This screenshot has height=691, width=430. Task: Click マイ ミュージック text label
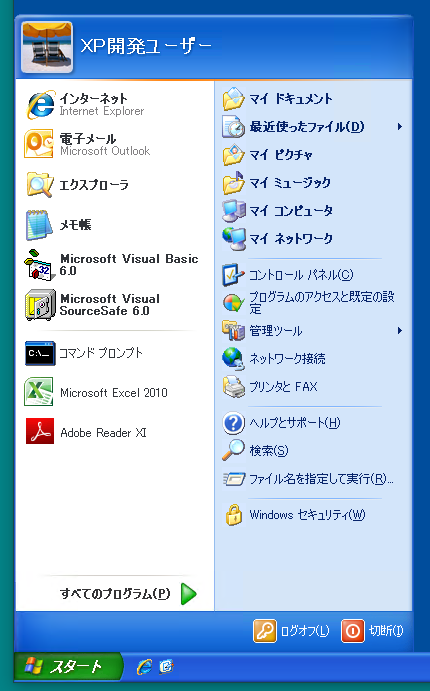tap(289, 182)
